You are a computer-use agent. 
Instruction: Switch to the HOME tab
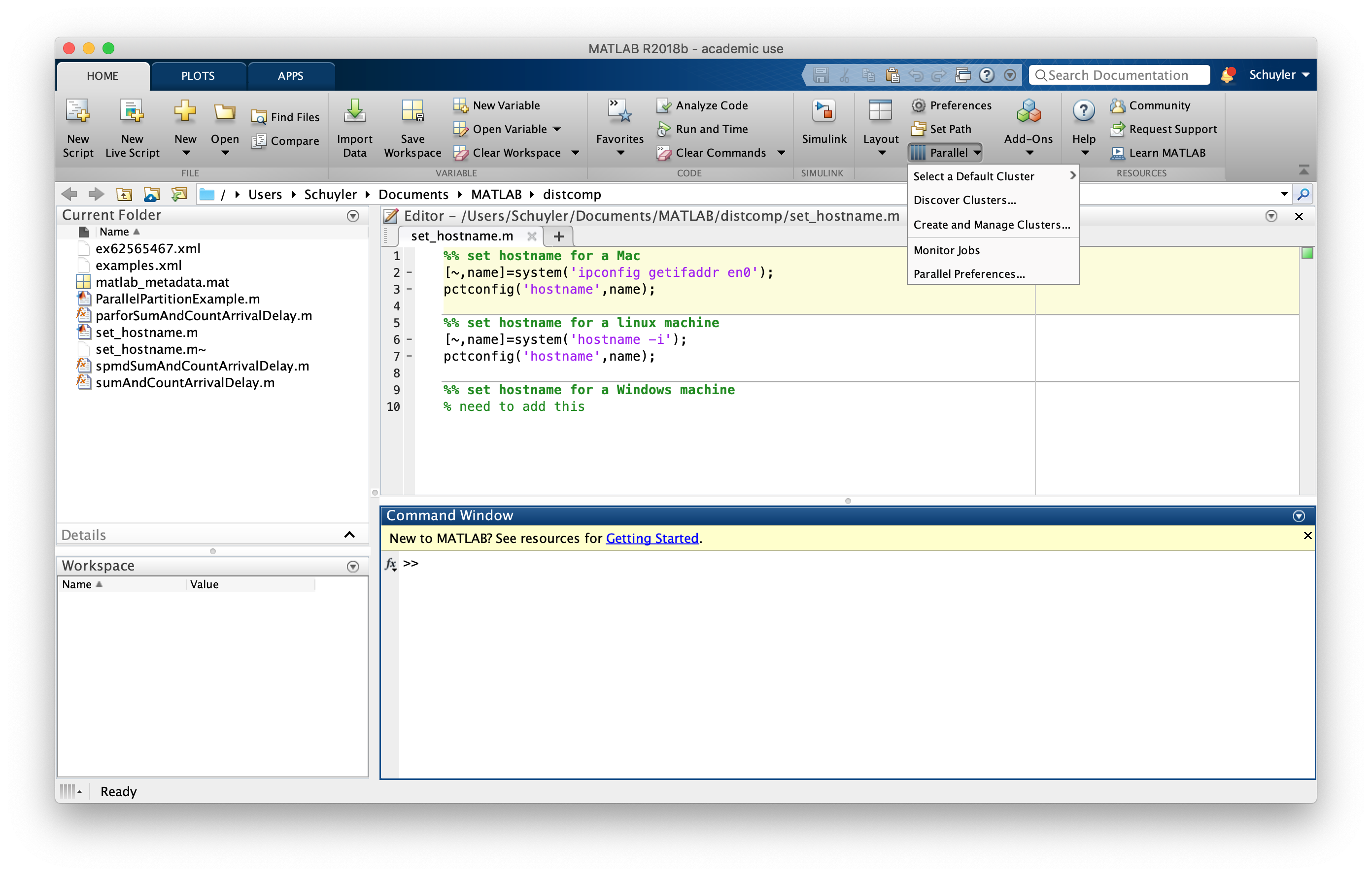[x=103, y=76]
